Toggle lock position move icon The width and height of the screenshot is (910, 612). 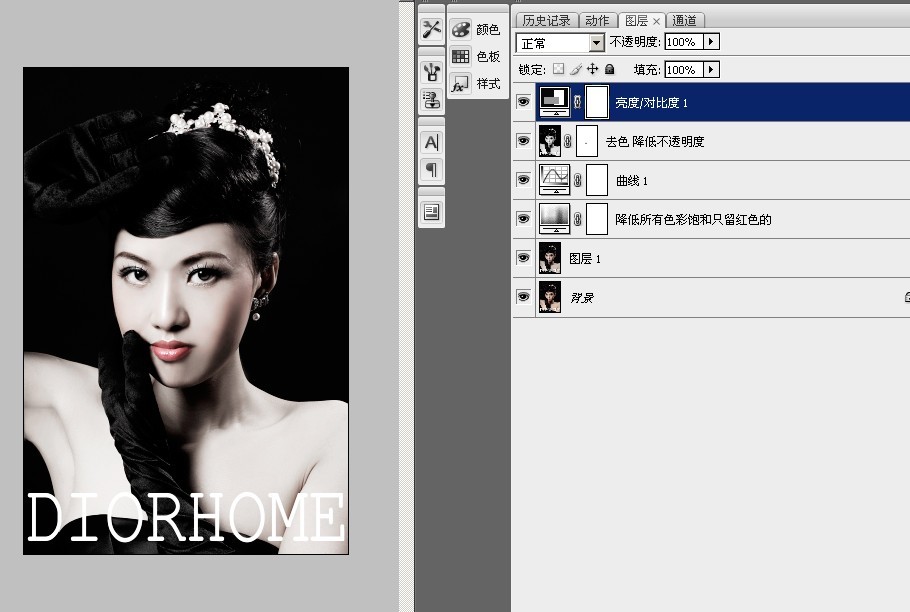(x=592, y=70)
